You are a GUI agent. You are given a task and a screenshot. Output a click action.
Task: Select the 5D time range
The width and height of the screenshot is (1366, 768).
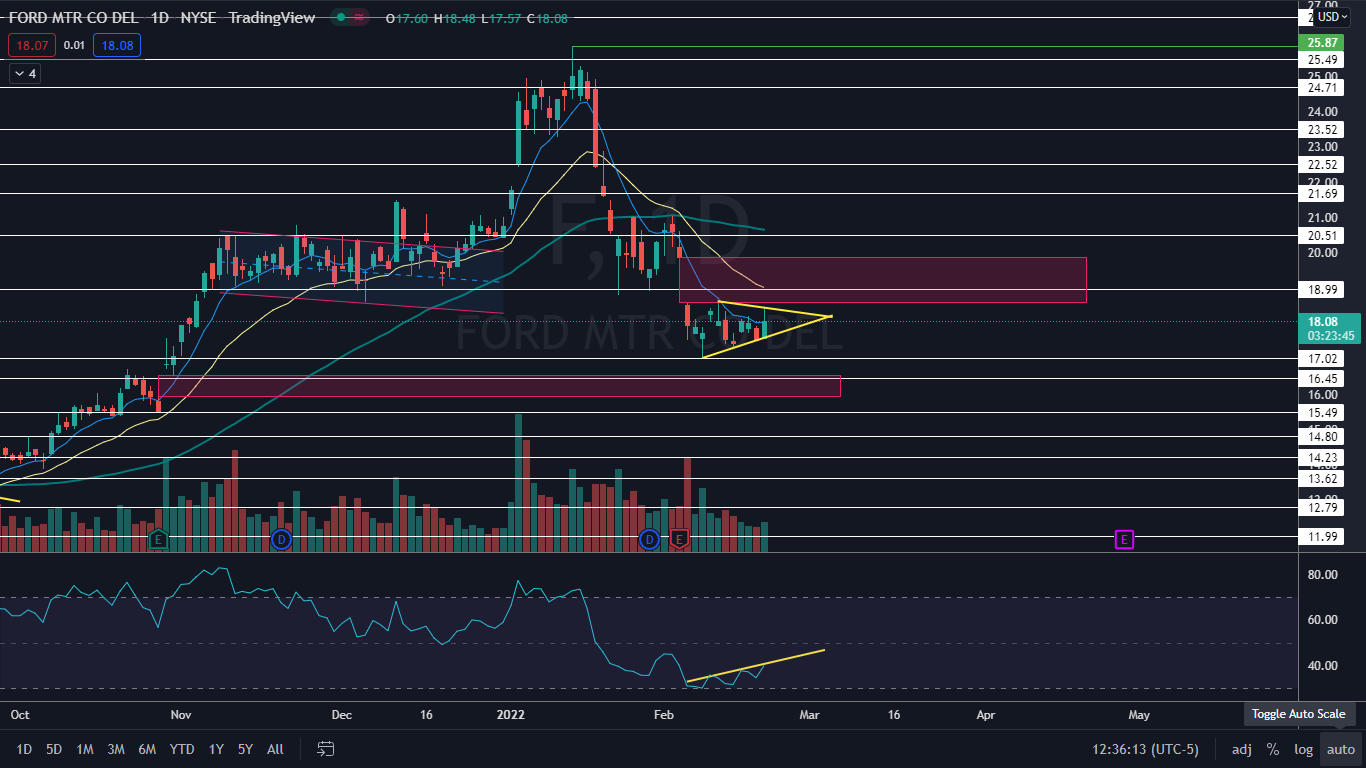pyautogui.click(x=54, y=749)
